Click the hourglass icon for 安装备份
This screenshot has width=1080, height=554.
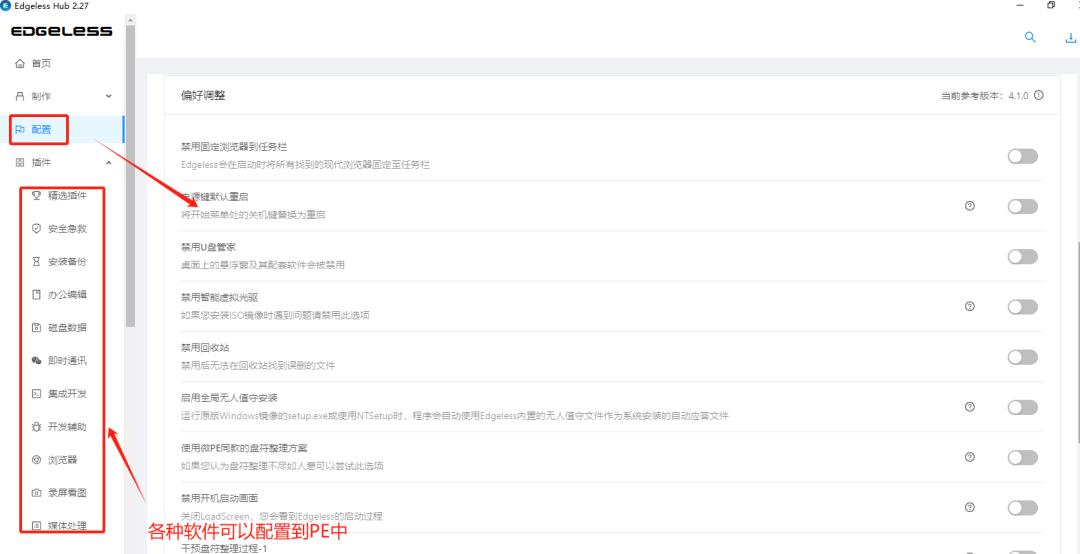pos(37,261)
